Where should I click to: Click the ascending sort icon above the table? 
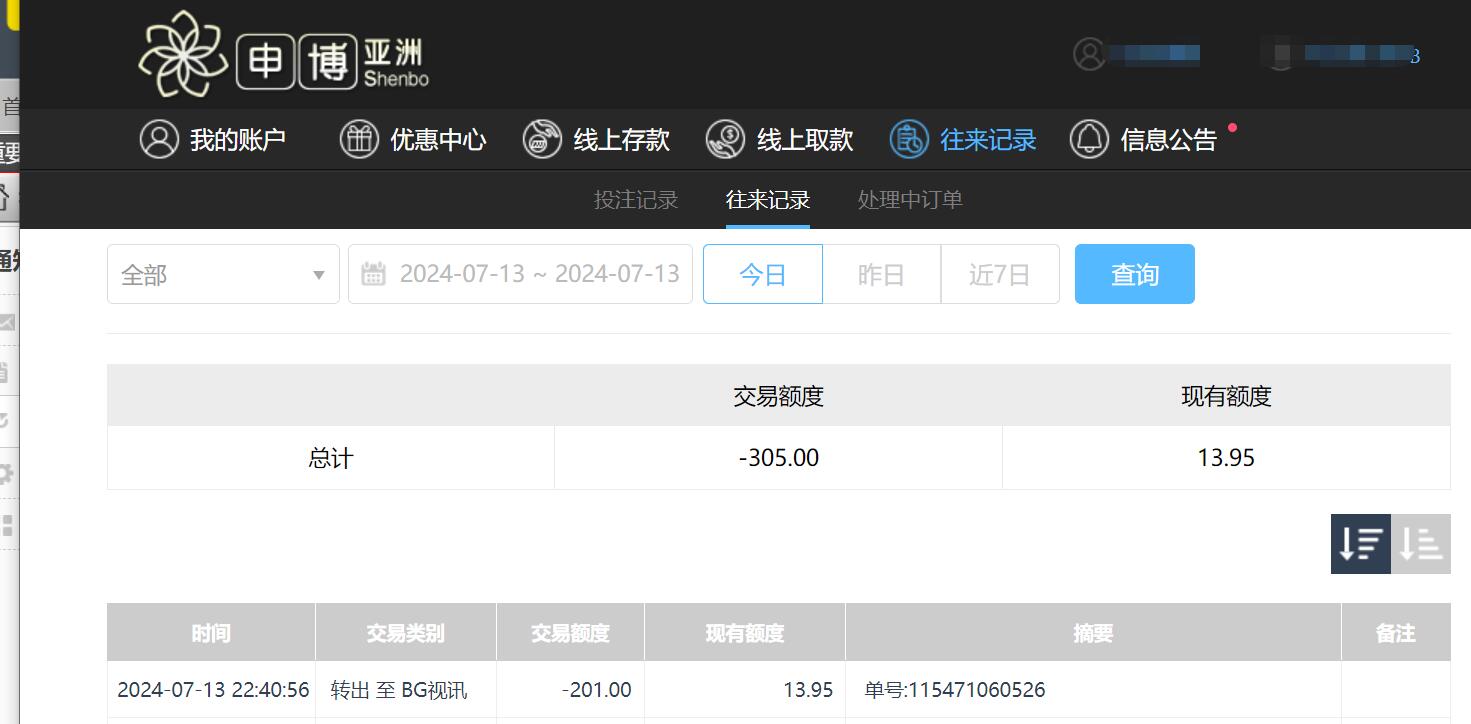(1421, 543)
